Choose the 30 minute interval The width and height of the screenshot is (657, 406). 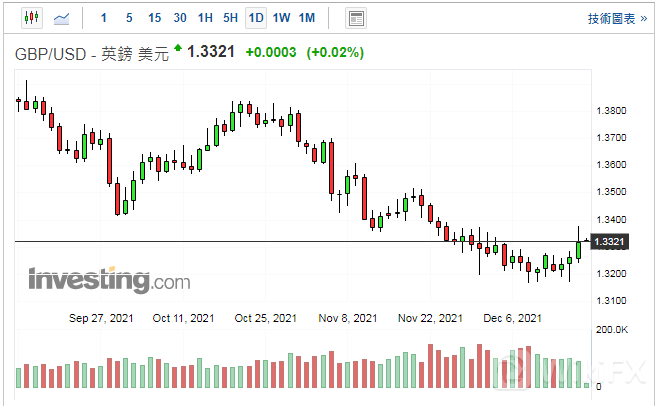pyautogui.click(x=180, y=18)
